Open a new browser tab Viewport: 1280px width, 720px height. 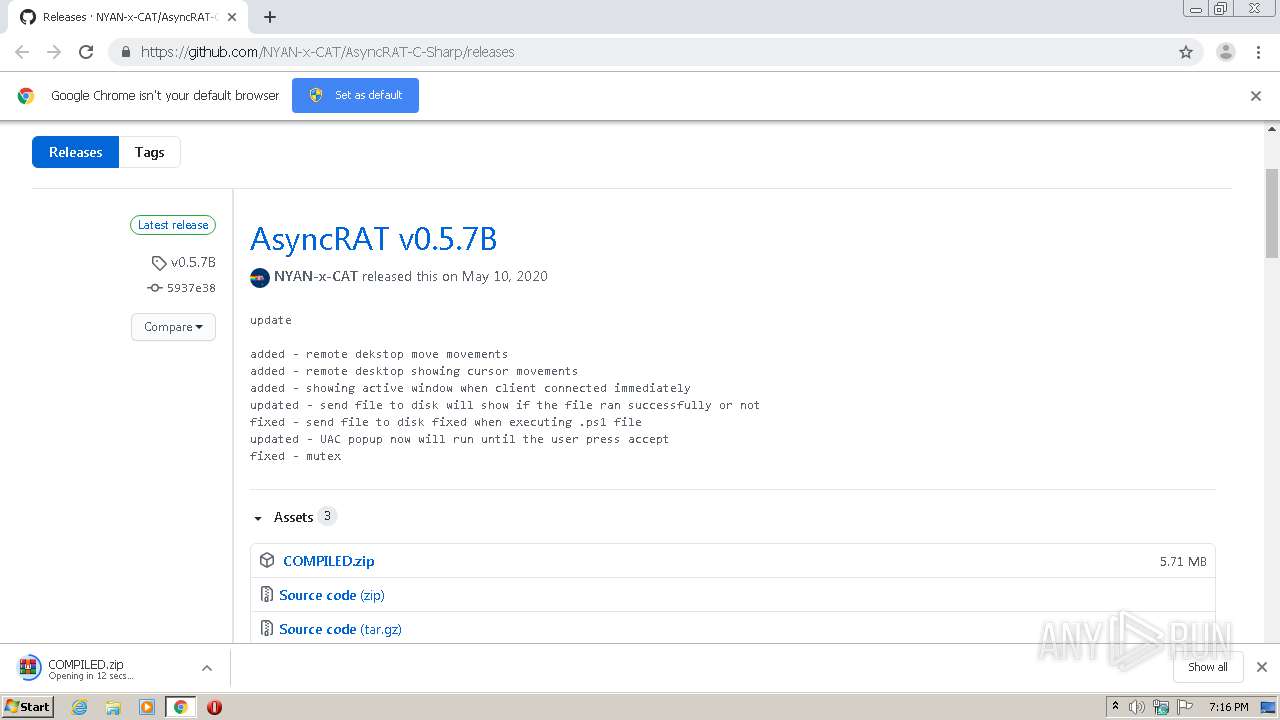269,17
